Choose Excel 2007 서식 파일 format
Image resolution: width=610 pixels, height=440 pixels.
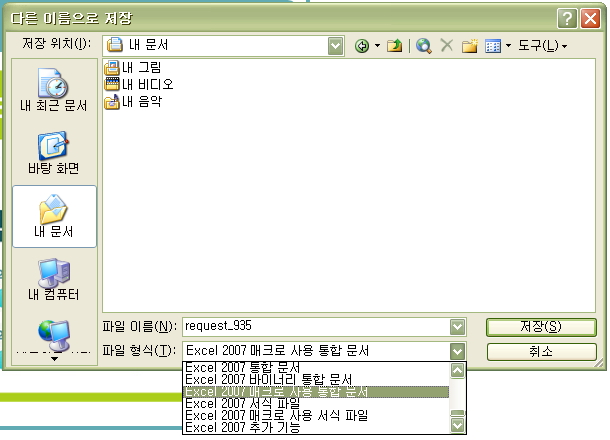click(x=316, y=403)
